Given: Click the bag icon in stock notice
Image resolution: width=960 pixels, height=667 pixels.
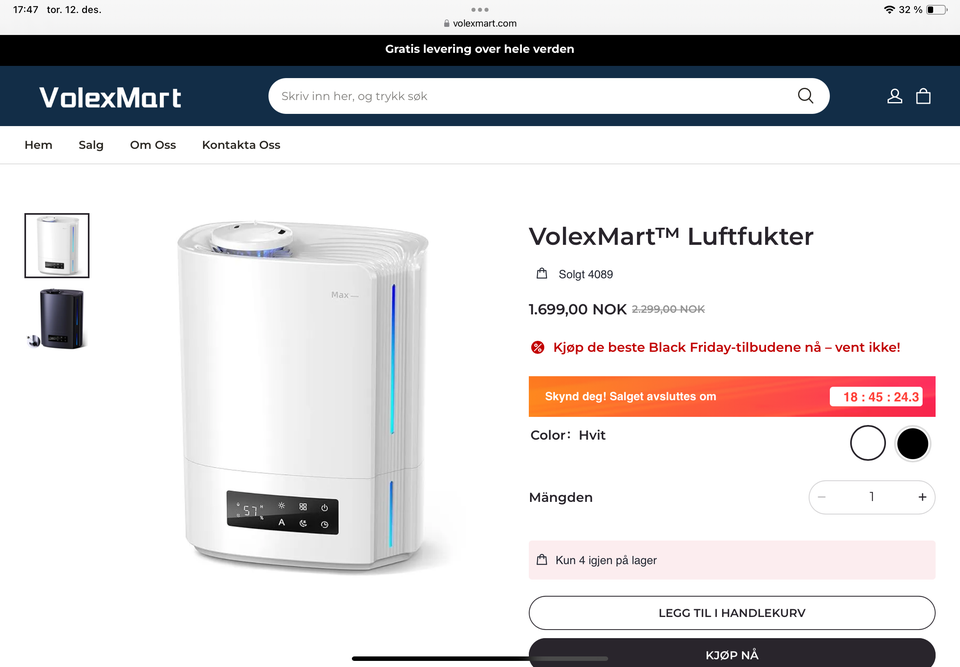Looking at the screenshot, I should 542,560.
